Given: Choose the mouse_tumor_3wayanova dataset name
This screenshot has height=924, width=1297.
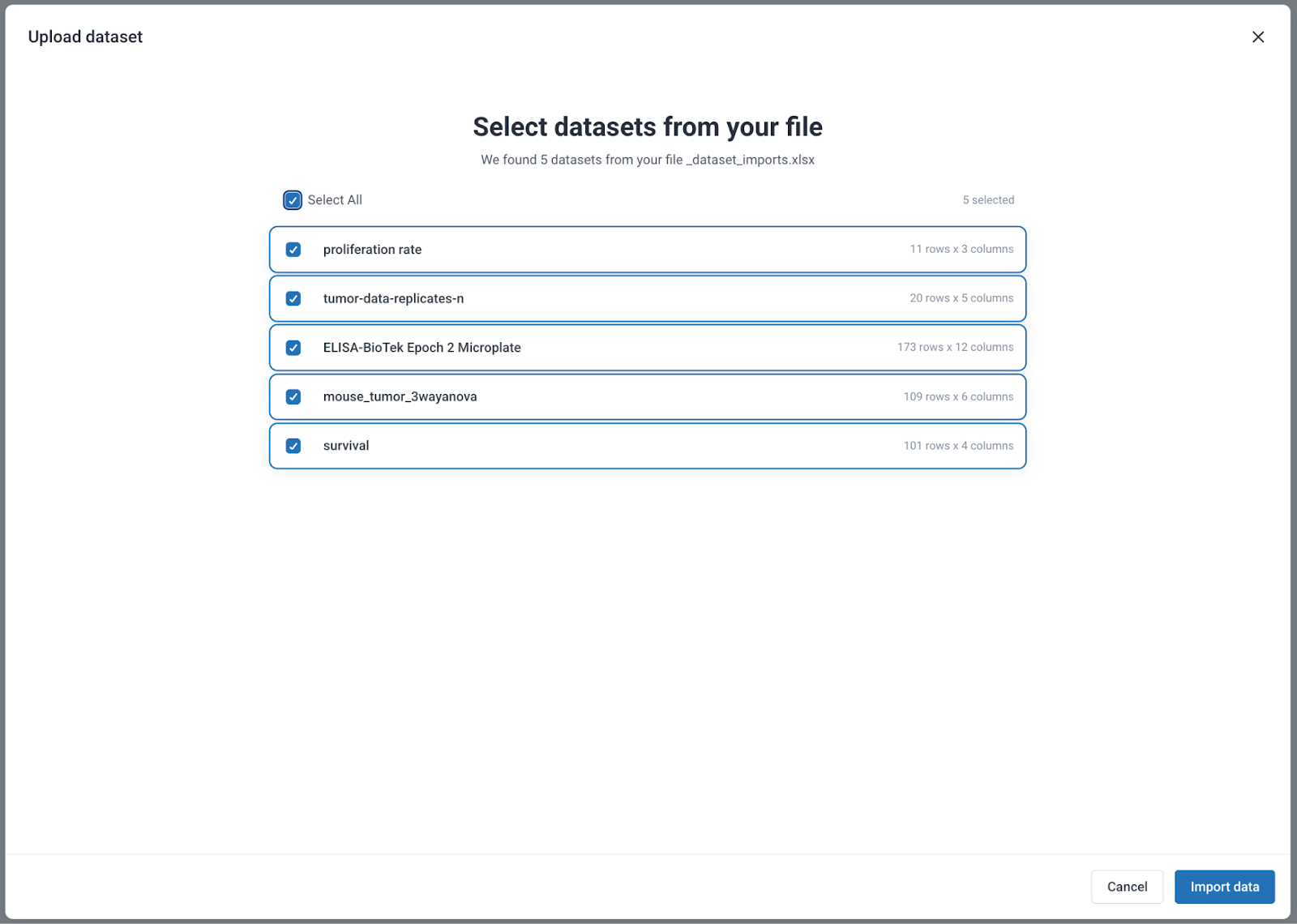Looking at the screenshot, I should point(400,397).
